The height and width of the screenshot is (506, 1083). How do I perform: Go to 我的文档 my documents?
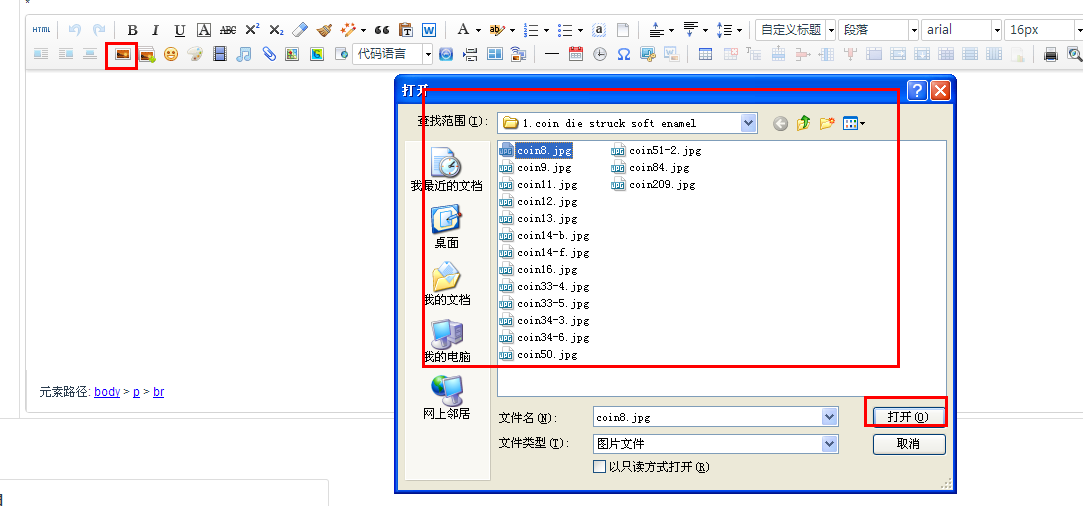pos(446,284)
